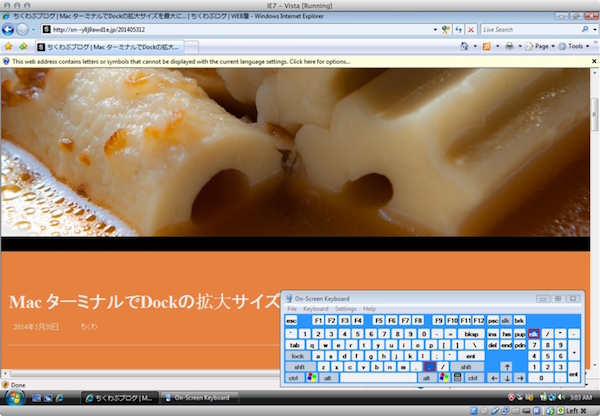Click the compatibility certificate icon in address bar
The width and height of the screenshot is (600, 416).
coord(445,29)
